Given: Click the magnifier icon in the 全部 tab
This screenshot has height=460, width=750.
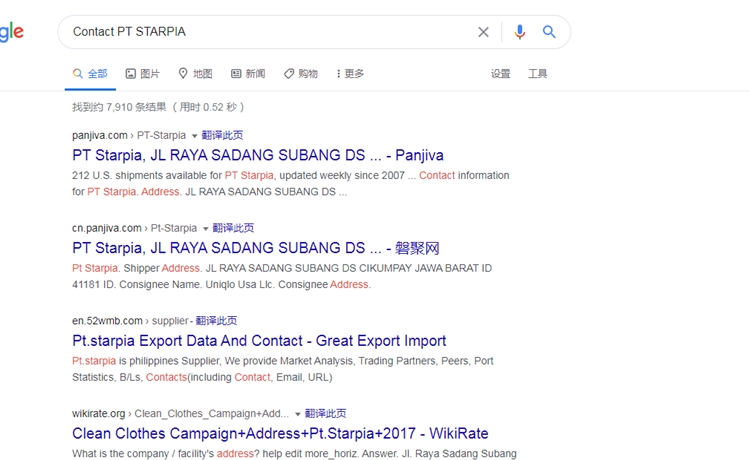Looking at the screenshot, I should pyautogui.click(x=77, y=74).
